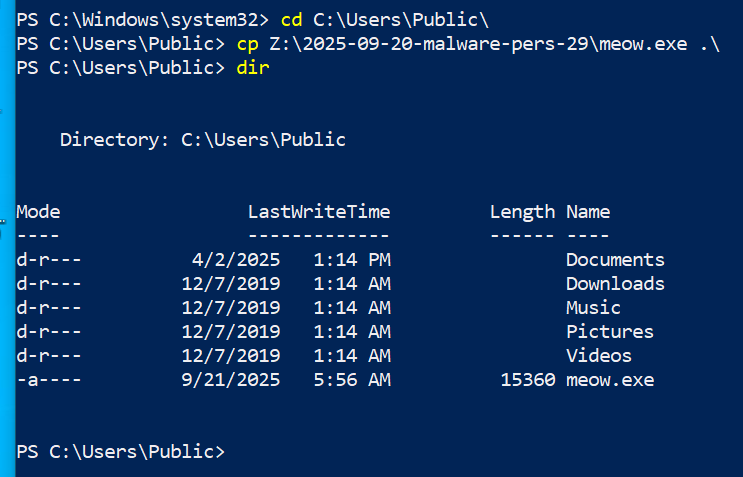Screen dimensions: 743x477
Task: Click the Music directory entry
Action: pyautogui.click(x=593, y=308)
